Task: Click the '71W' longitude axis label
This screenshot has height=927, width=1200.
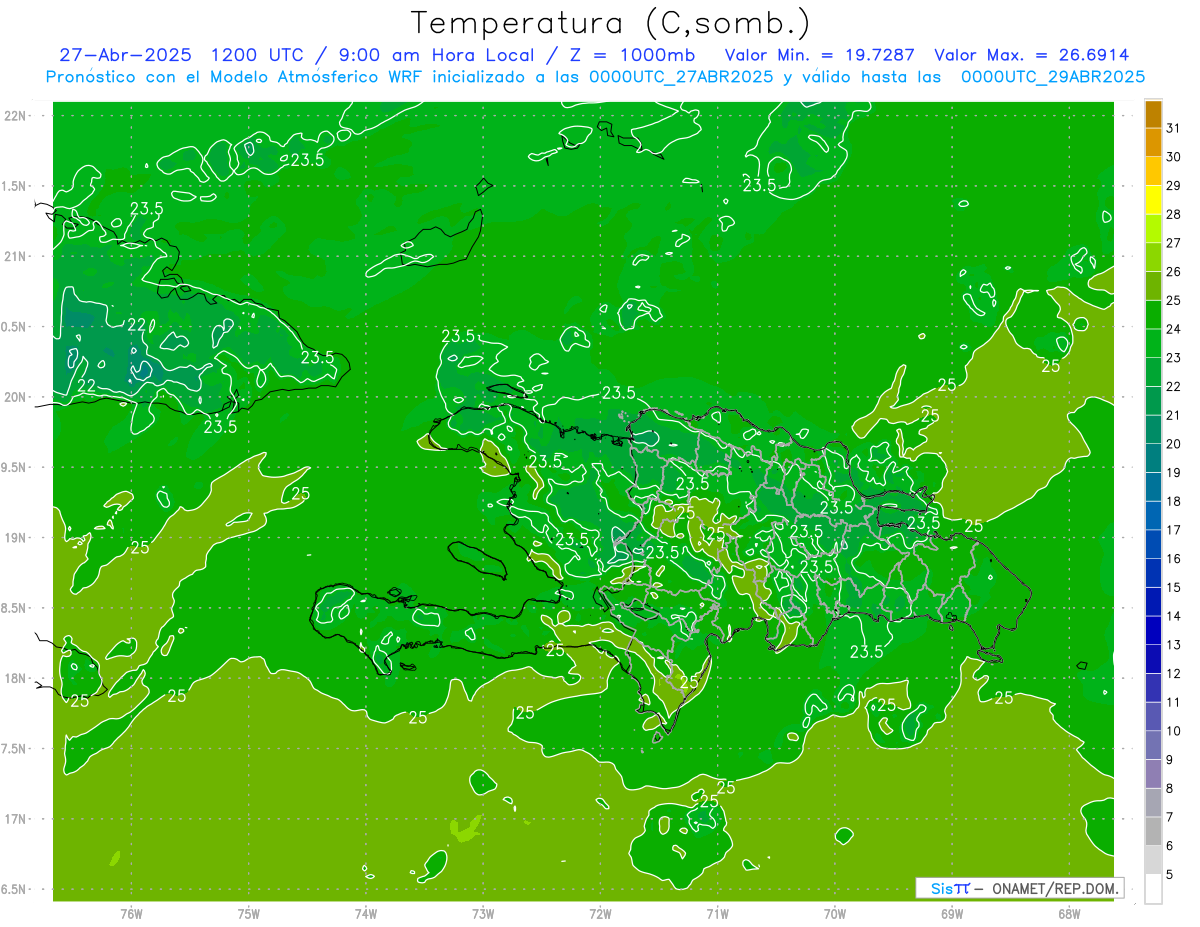Action: 717,913
